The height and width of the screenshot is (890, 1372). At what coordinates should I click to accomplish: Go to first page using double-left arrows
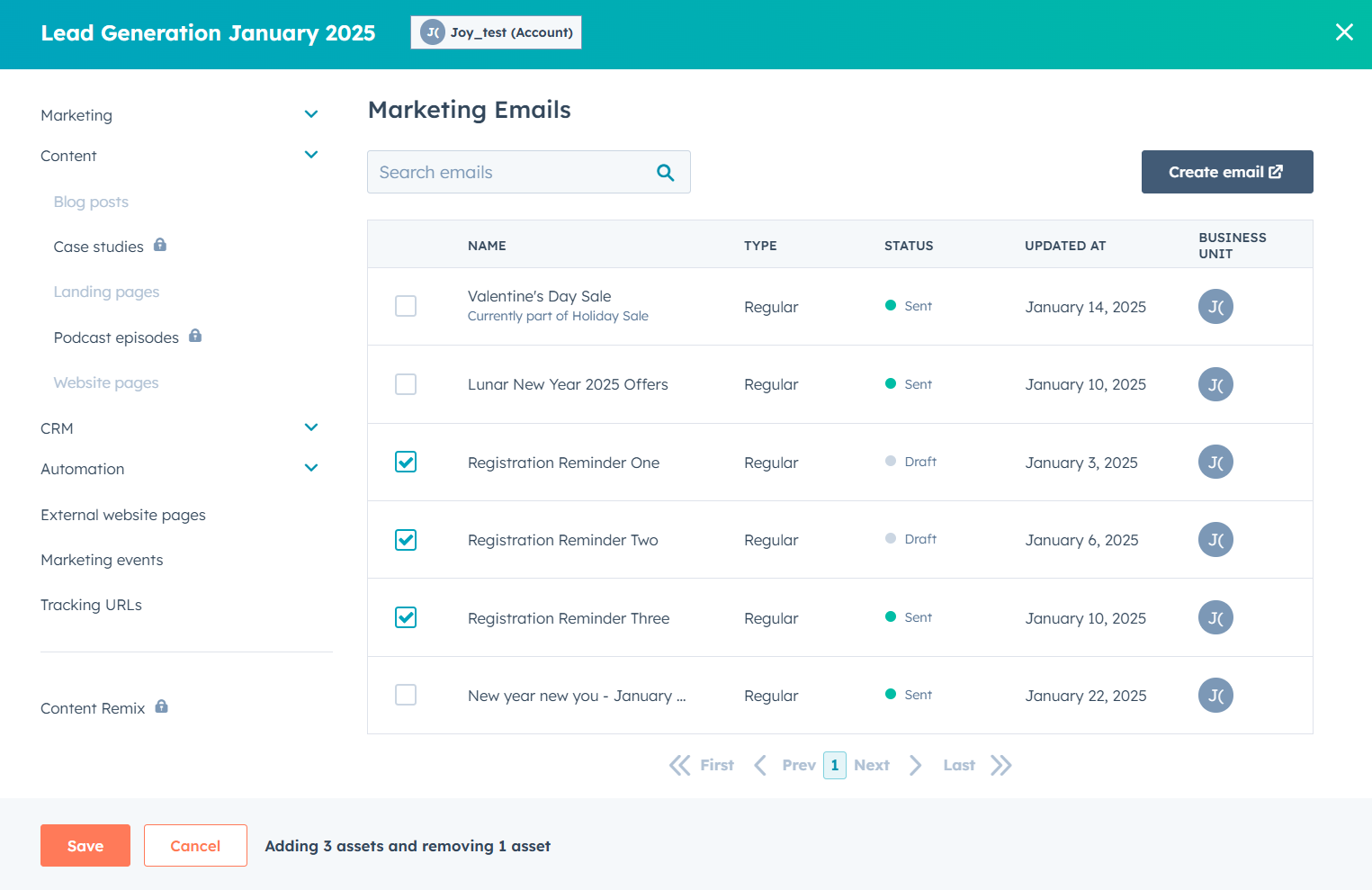pos(680,765)
